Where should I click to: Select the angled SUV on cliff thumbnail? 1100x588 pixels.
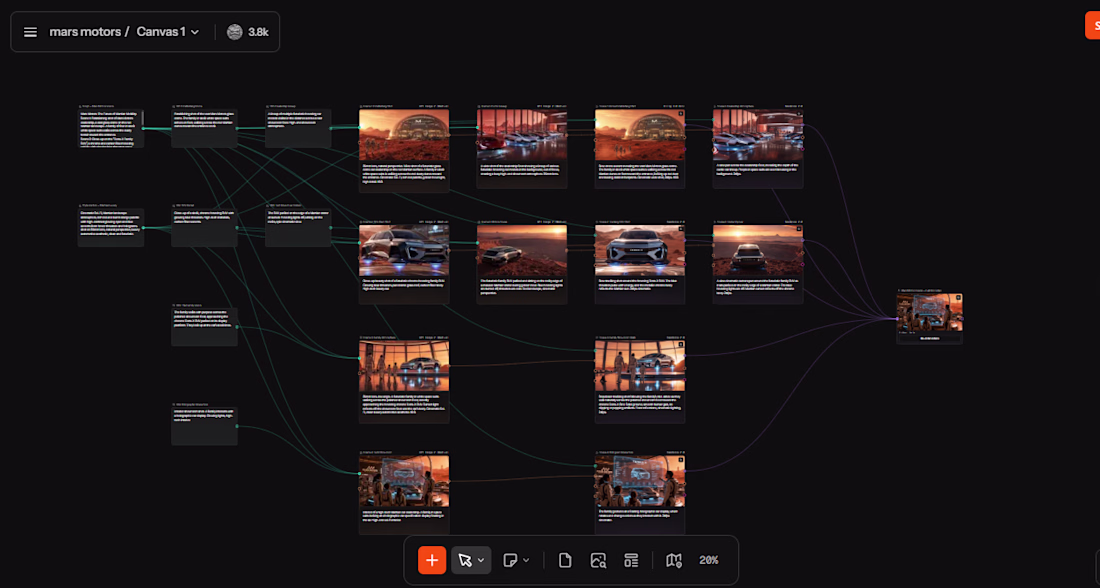pyautogui.click(x=522, y=250)
